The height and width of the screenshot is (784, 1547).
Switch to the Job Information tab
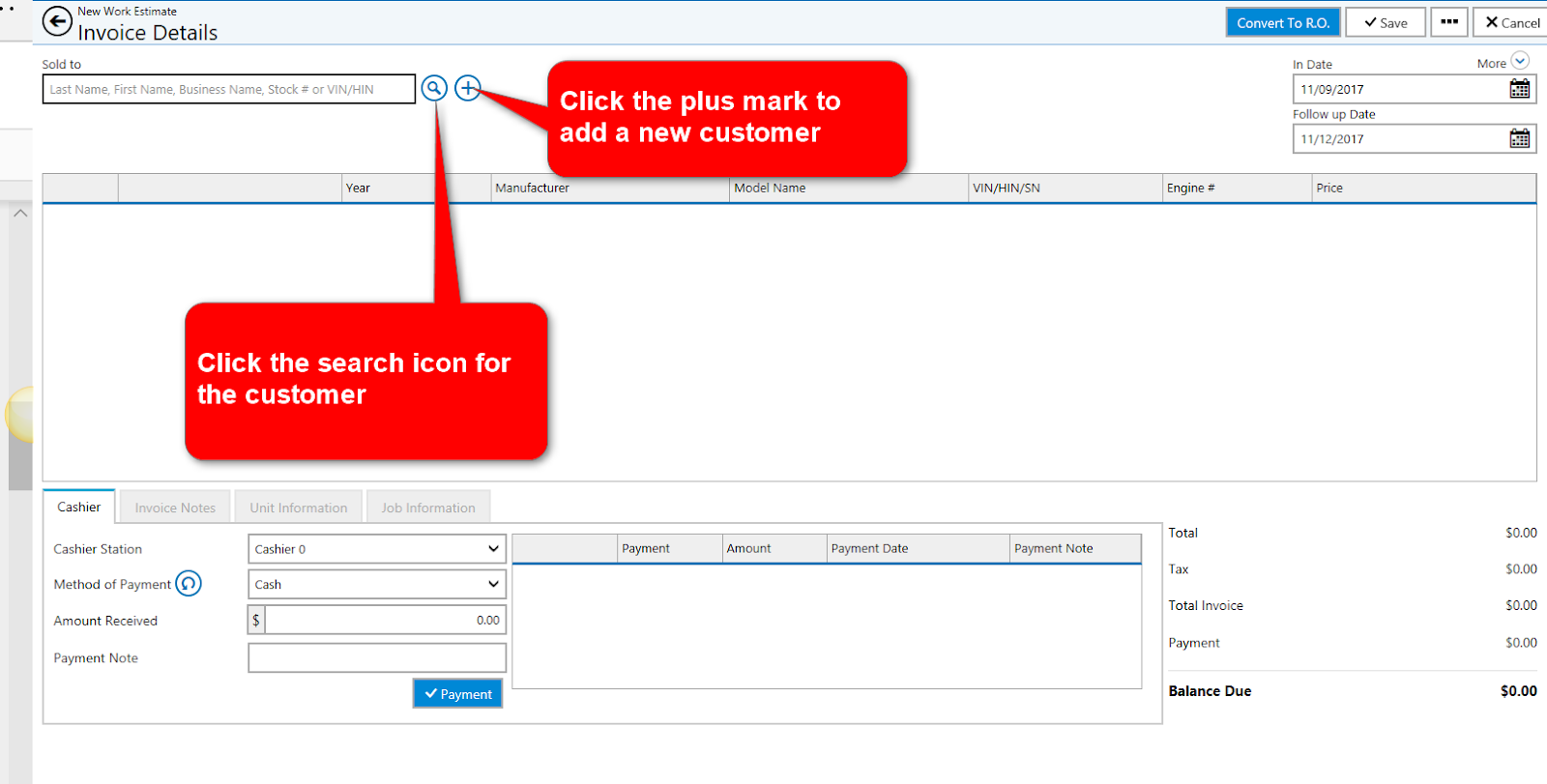click(x=427, y=508)
